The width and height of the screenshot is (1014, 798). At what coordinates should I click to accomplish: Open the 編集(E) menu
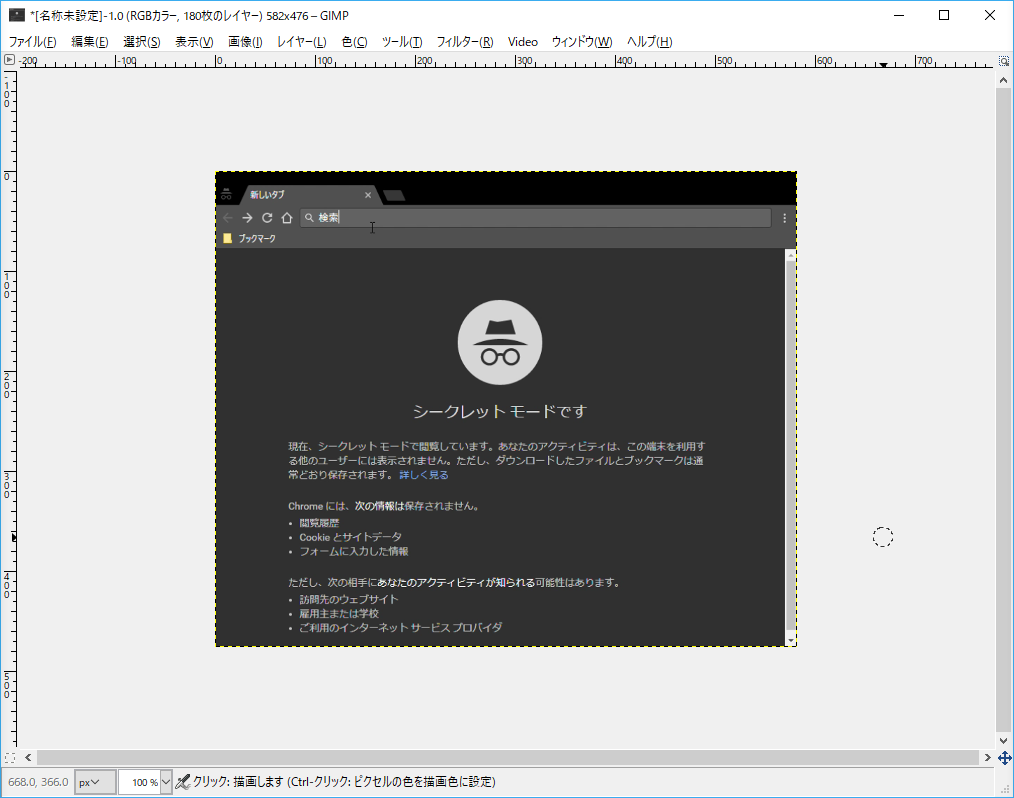point(89,42)
